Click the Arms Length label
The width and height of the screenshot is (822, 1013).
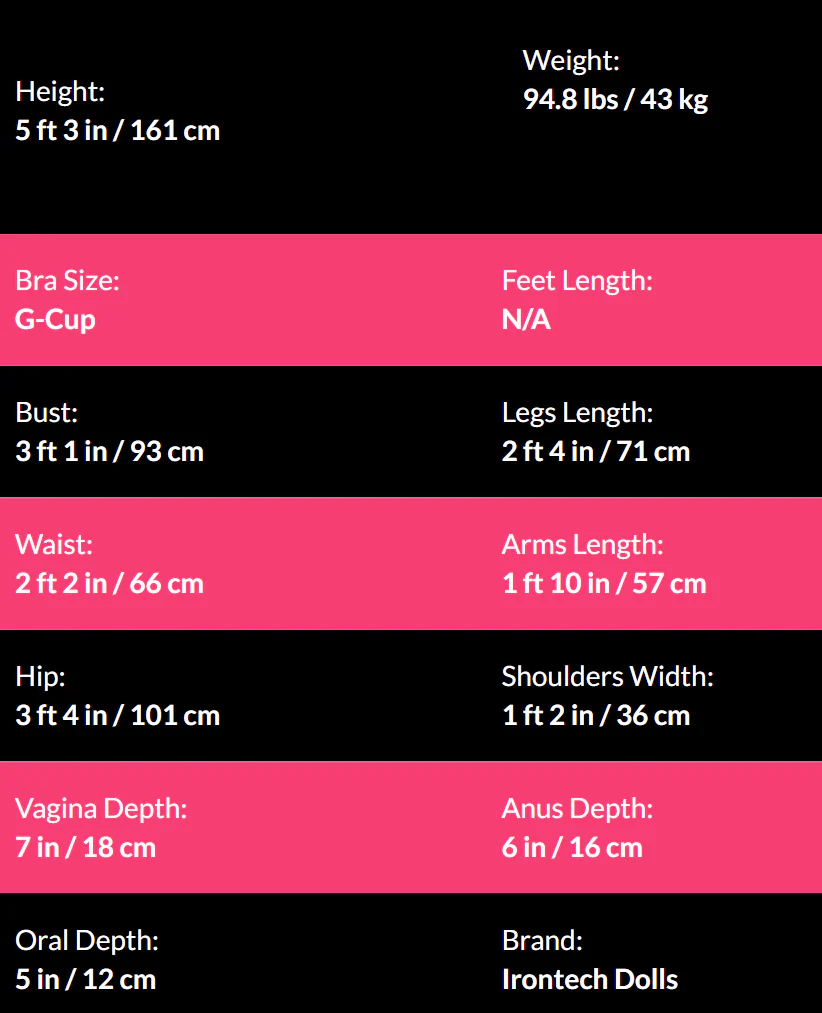[x=582, y=545]
